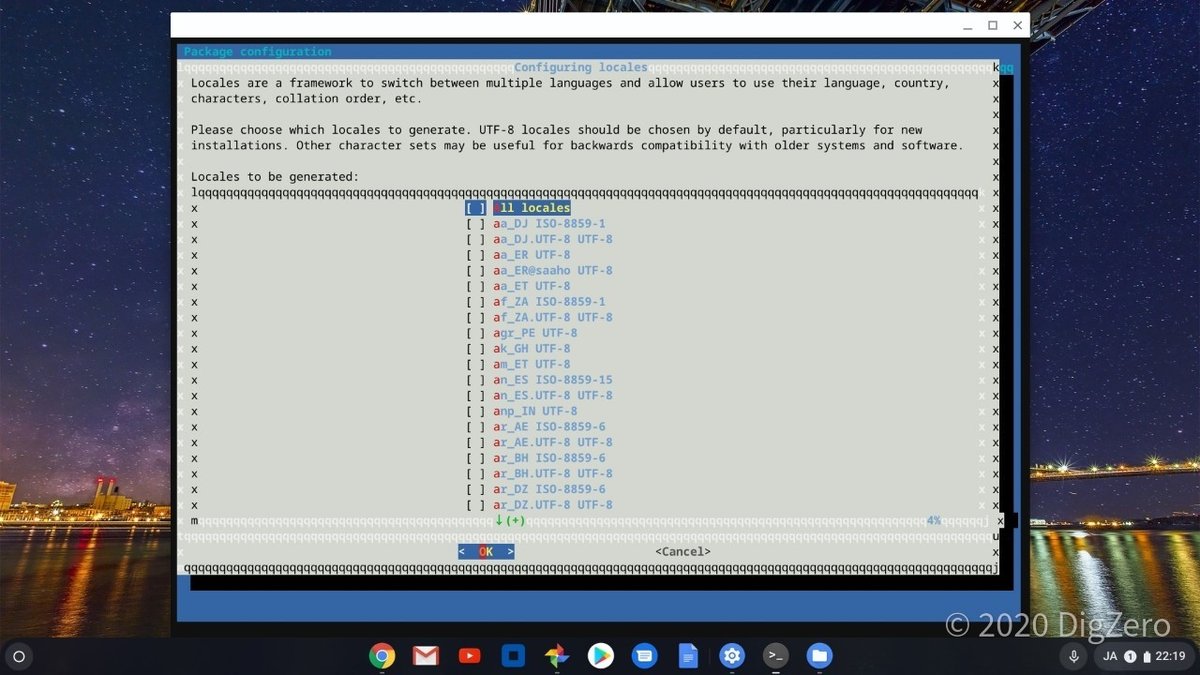Select the 'an_ES.UTF-8 UTF-8' locale text
Viewport: 1200px width, 675px height.
[553, 395]
